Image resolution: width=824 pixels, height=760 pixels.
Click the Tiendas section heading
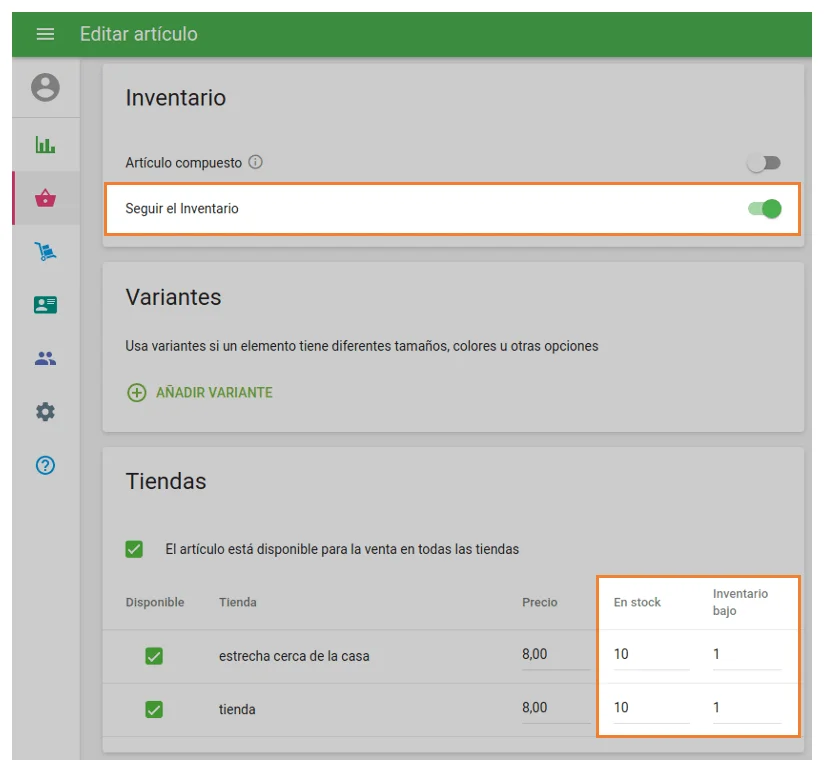166,481
